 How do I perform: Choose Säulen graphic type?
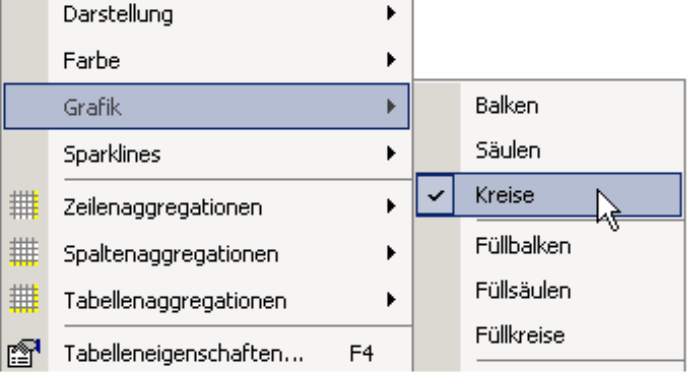(549, 150)
